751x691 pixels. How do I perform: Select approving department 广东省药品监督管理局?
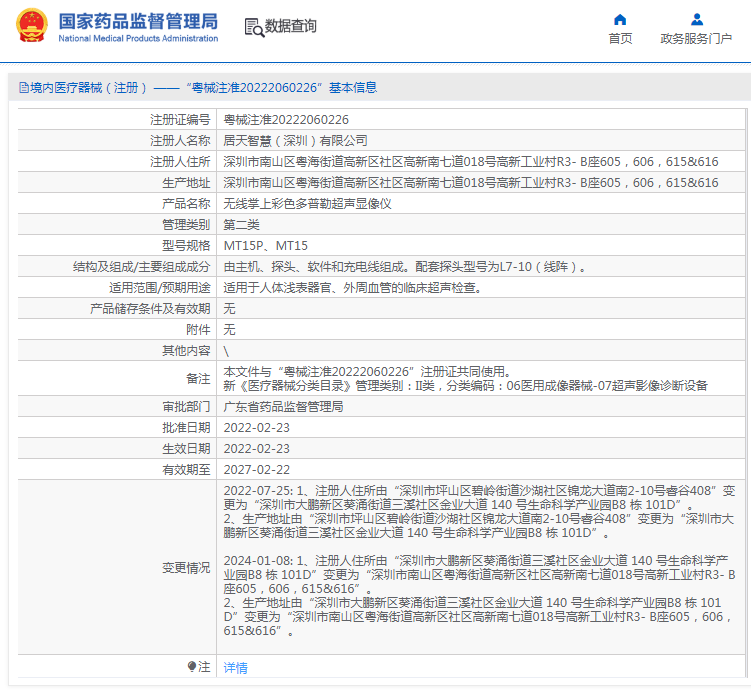click(284, 407)
